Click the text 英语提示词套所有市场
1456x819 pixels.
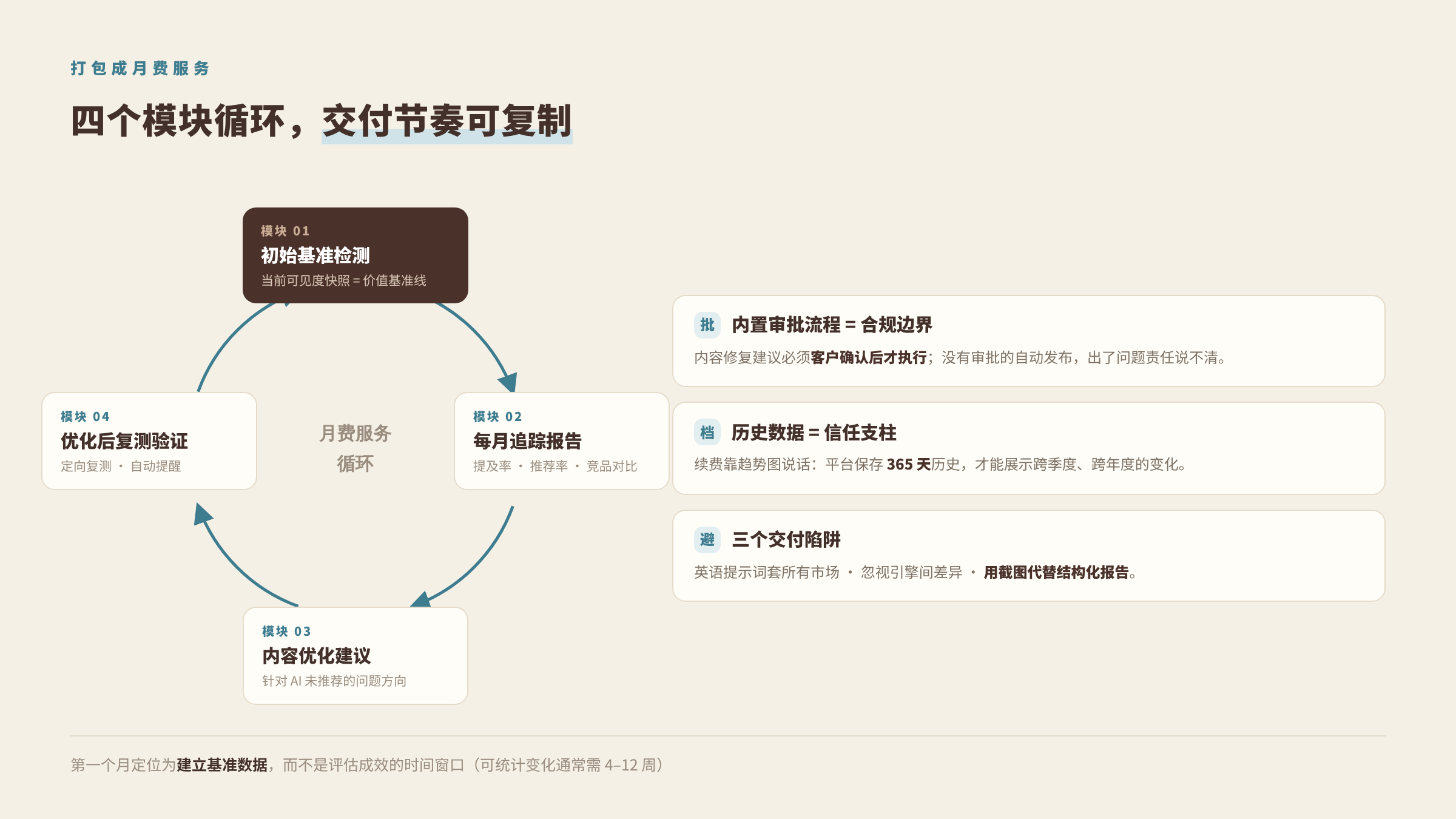[767, 573]
